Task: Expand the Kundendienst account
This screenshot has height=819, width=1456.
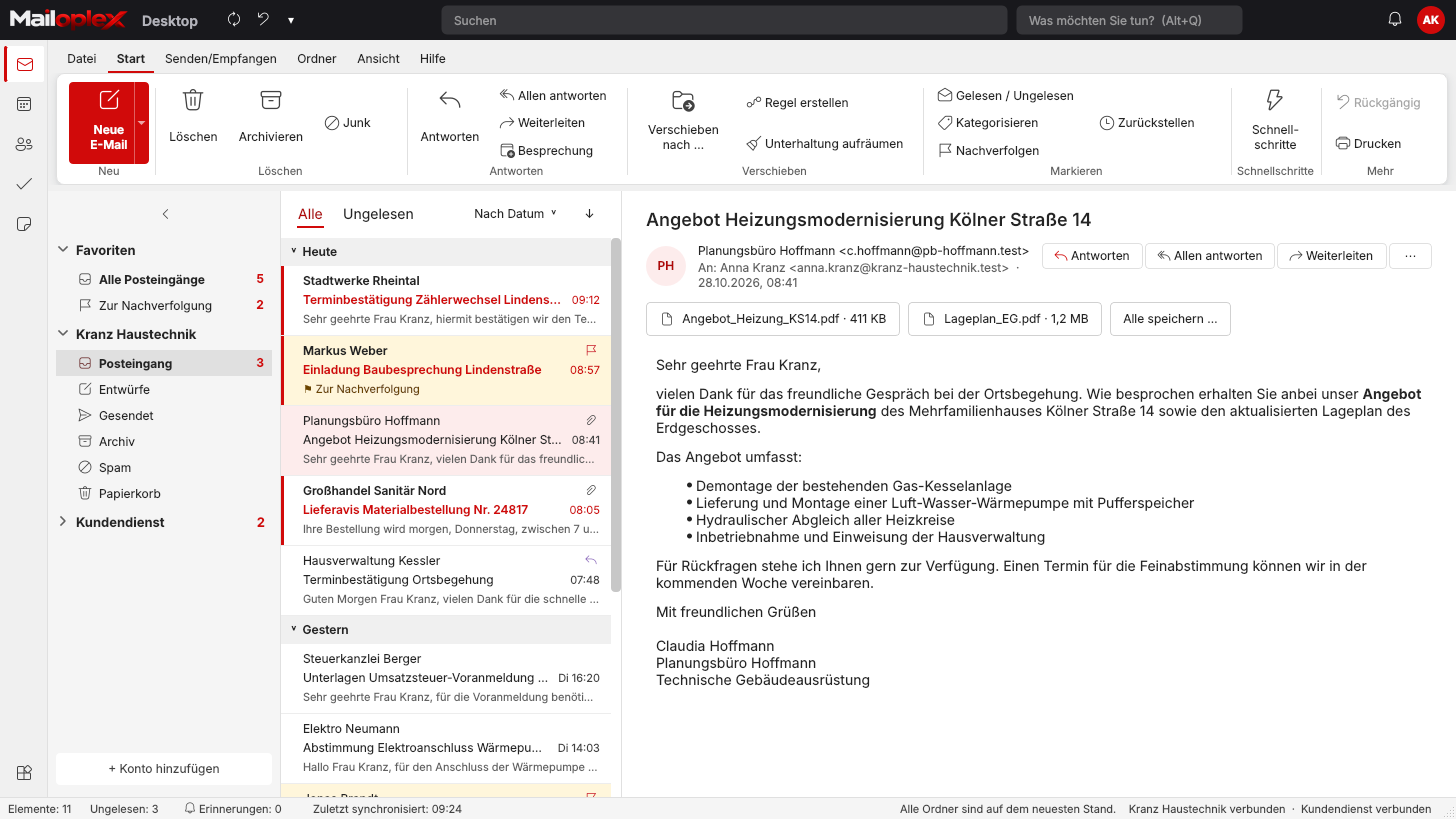Action: click(64, 522)
